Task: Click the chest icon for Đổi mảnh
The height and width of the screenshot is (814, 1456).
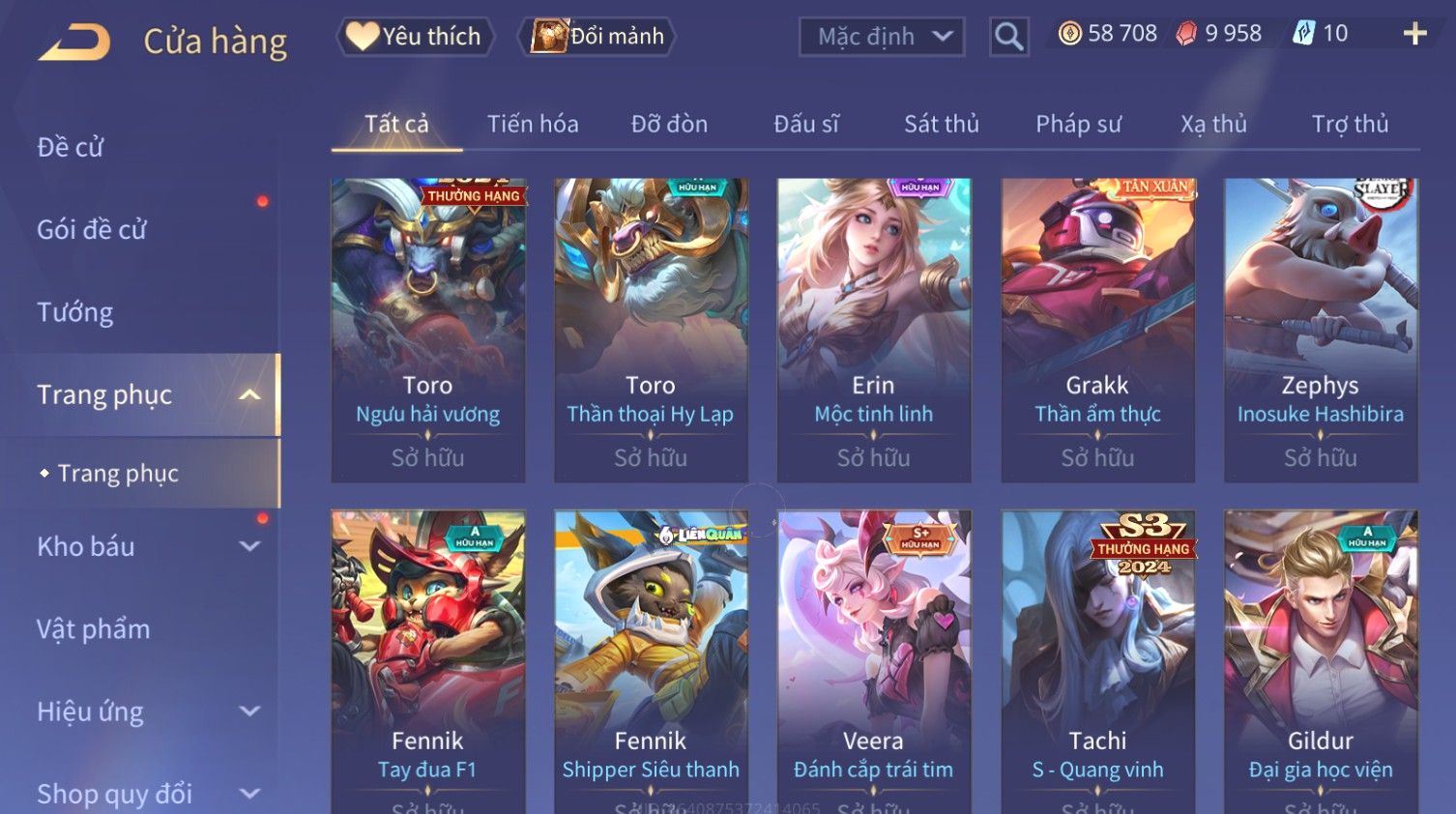Action: point(548,36)
